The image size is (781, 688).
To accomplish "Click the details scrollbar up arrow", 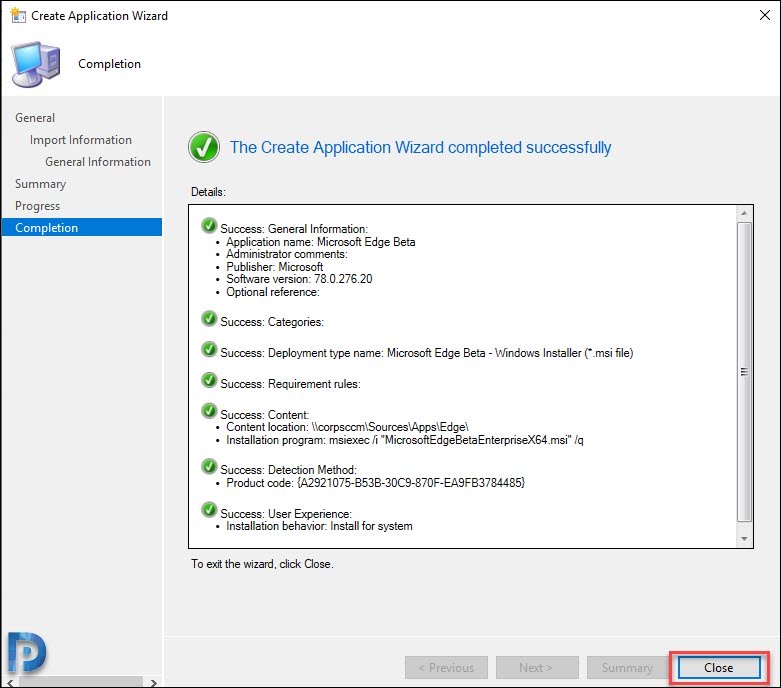I will coord(744,213).
